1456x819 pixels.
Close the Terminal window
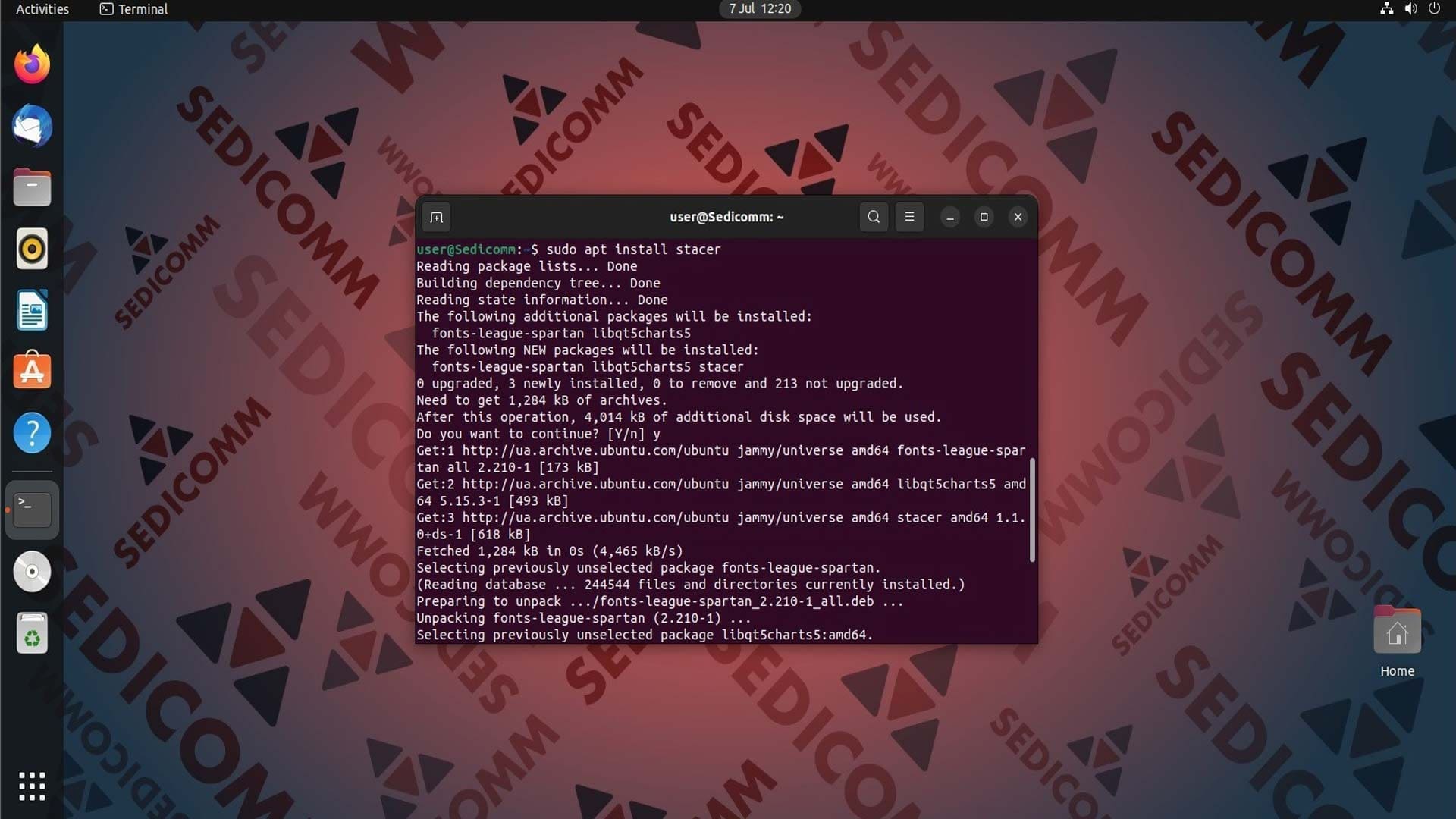tap(1018, 217)
